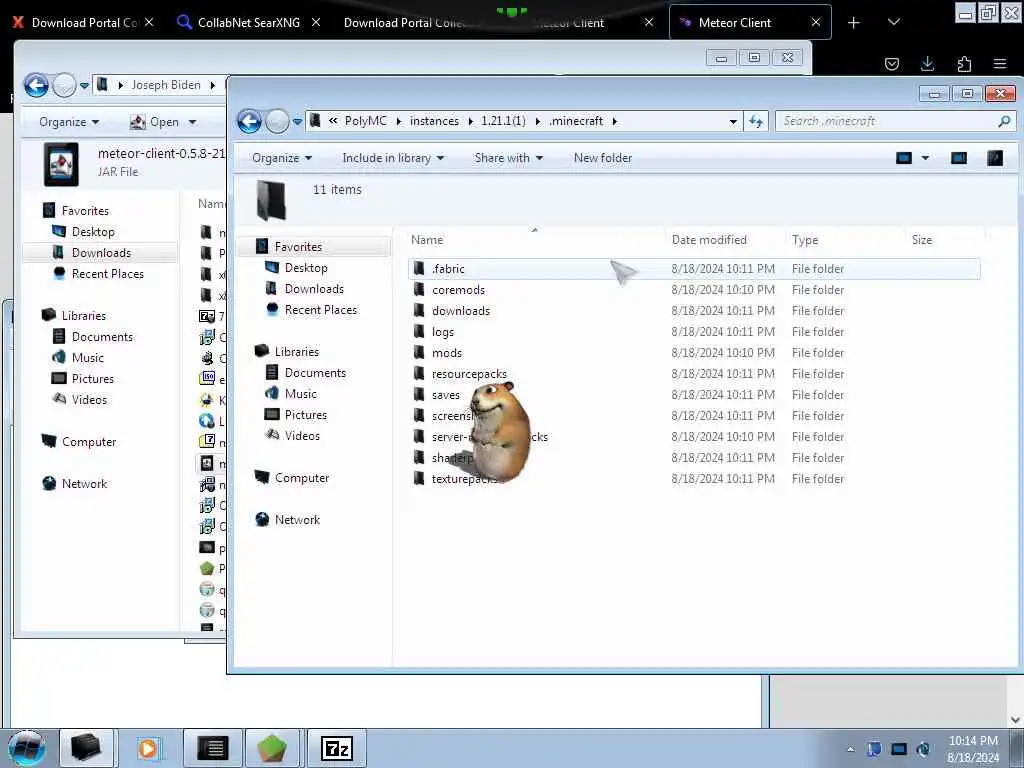Sort by Name column
This screenshot has height=768, width=1024.
[x=426, y=240]
